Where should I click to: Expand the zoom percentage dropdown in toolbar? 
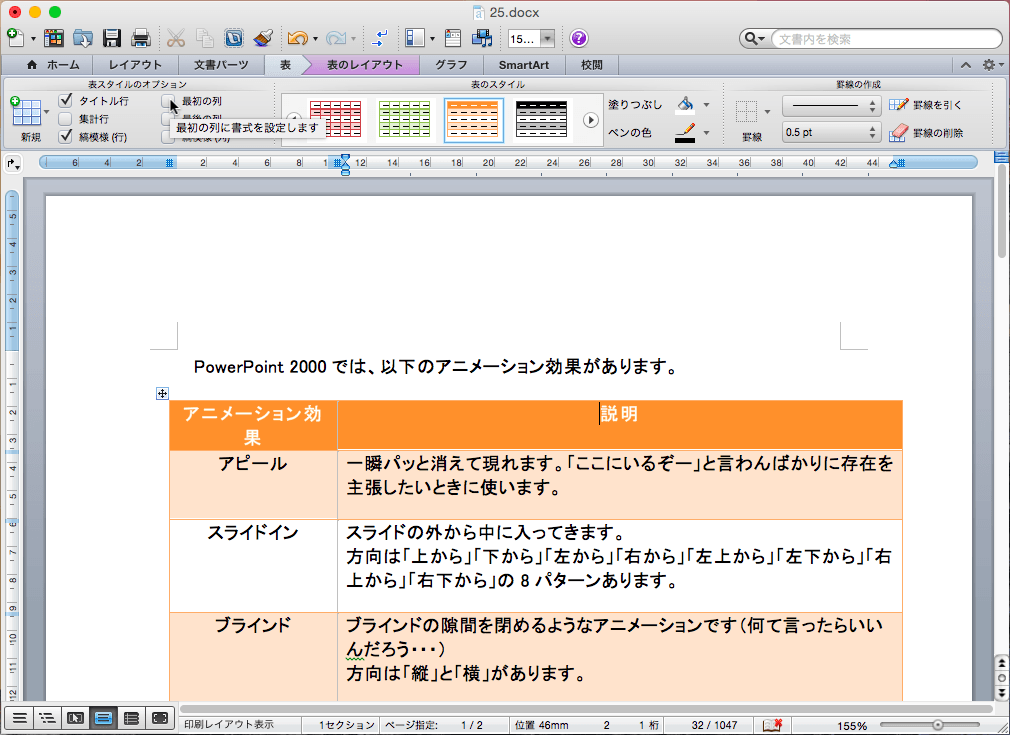pos(547,39)
